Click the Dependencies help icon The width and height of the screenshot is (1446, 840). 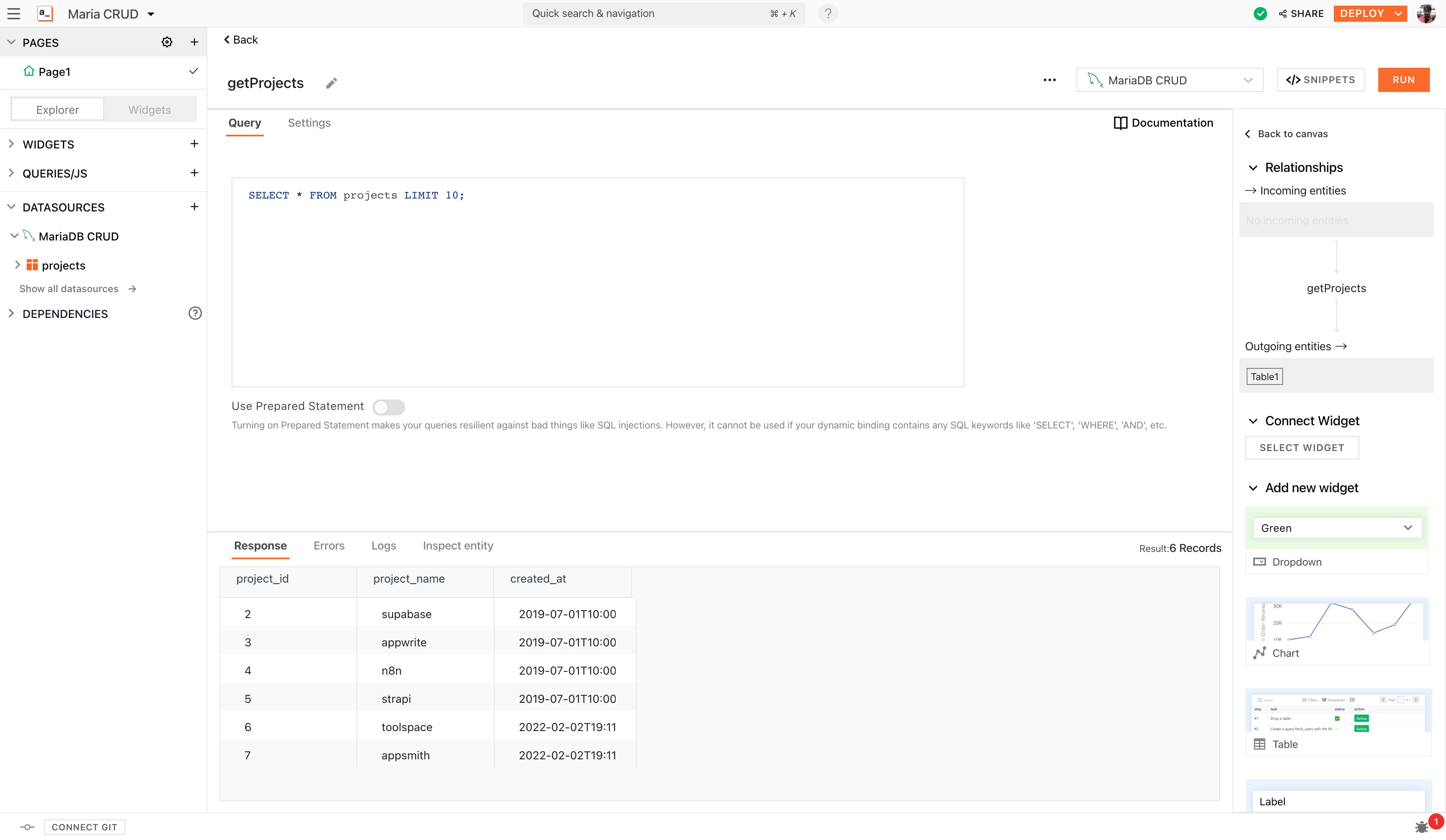[195, 313]
